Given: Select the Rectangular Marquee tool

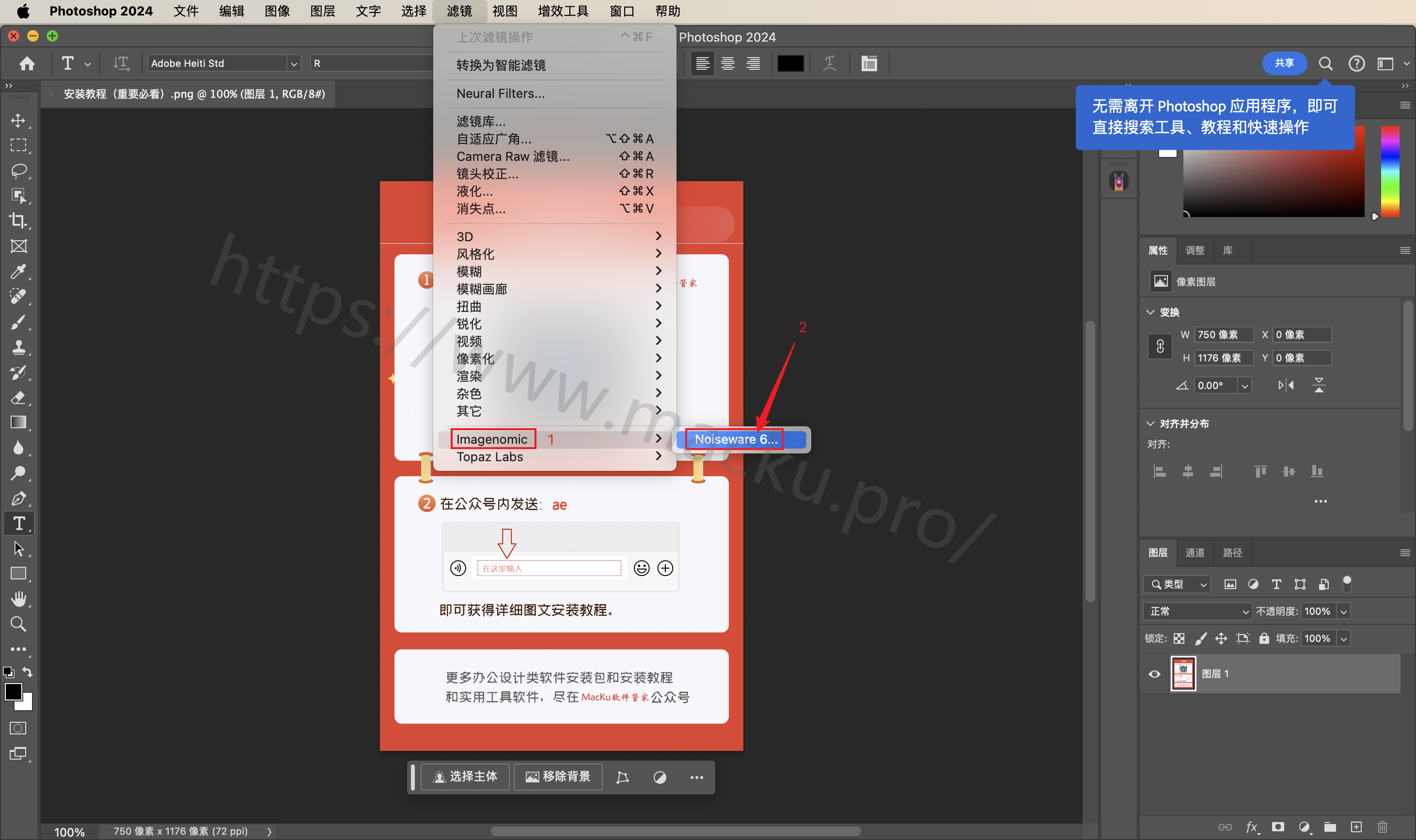Looking at the screenshot, I should coord(18,145).
